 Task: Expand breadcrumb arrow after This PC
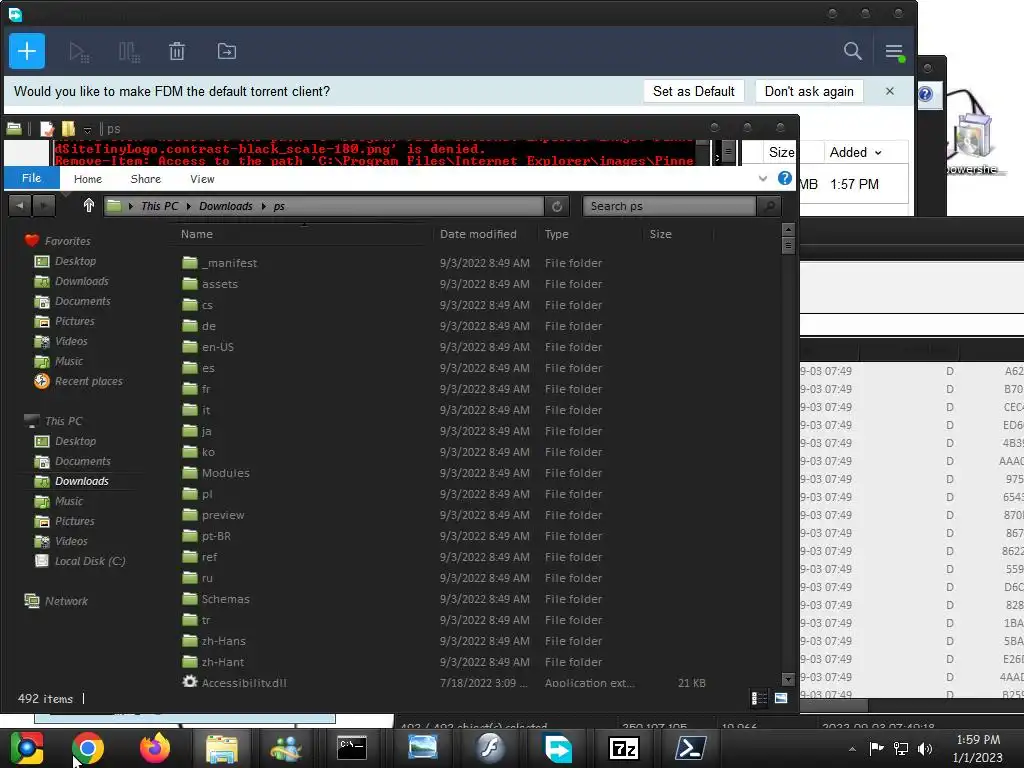tap(189, 206)
